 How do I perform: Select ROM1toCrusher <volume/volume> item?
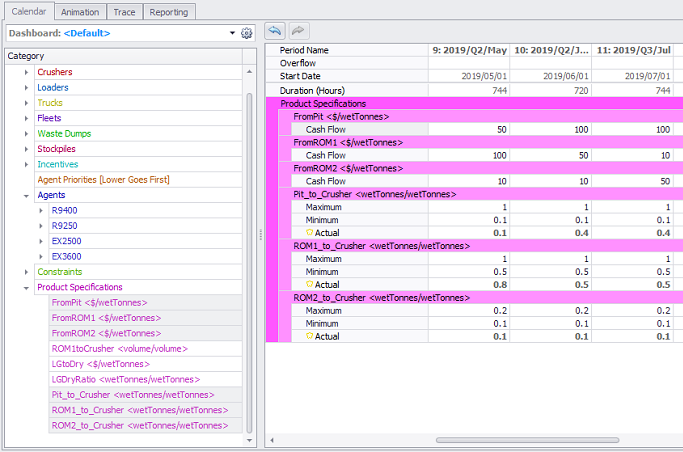(x=119, y=349)
